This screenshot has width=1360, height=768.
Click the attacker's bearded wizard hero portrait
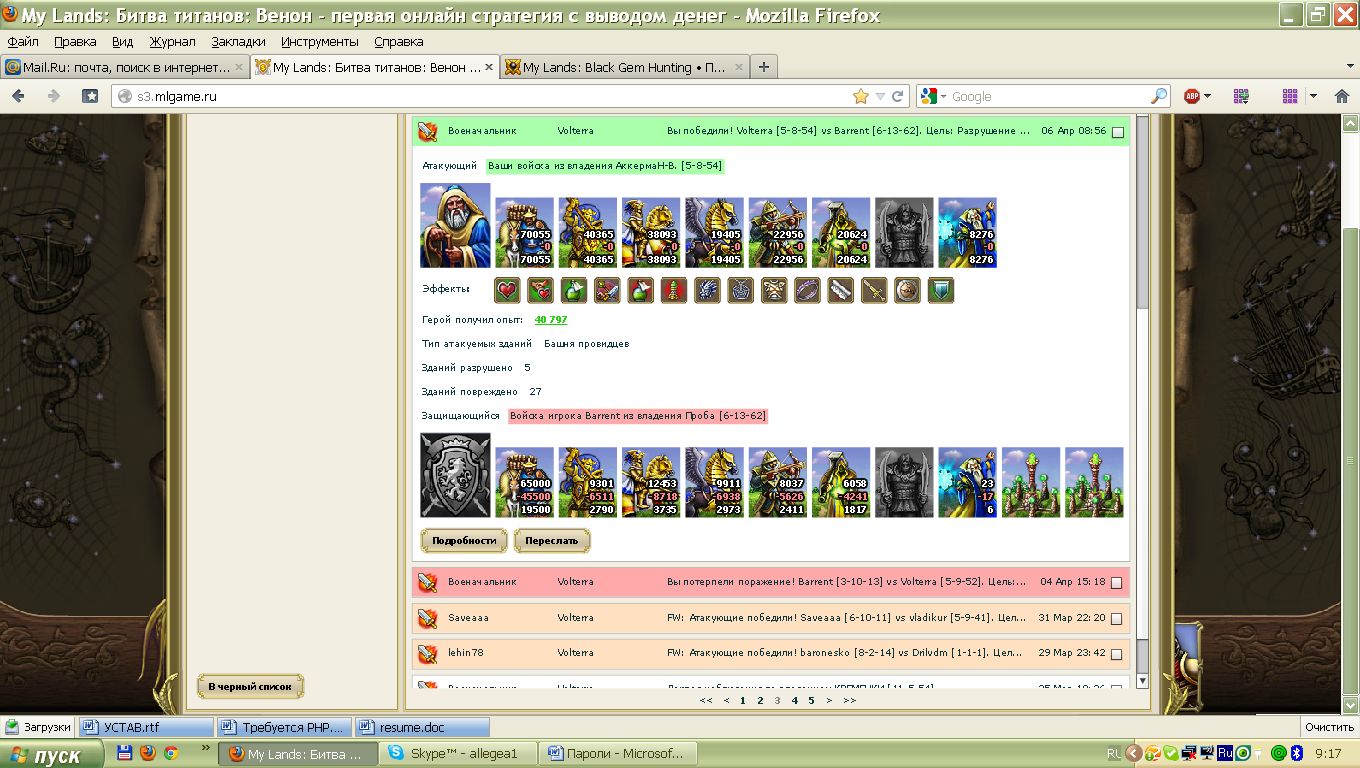coord(455,225)
